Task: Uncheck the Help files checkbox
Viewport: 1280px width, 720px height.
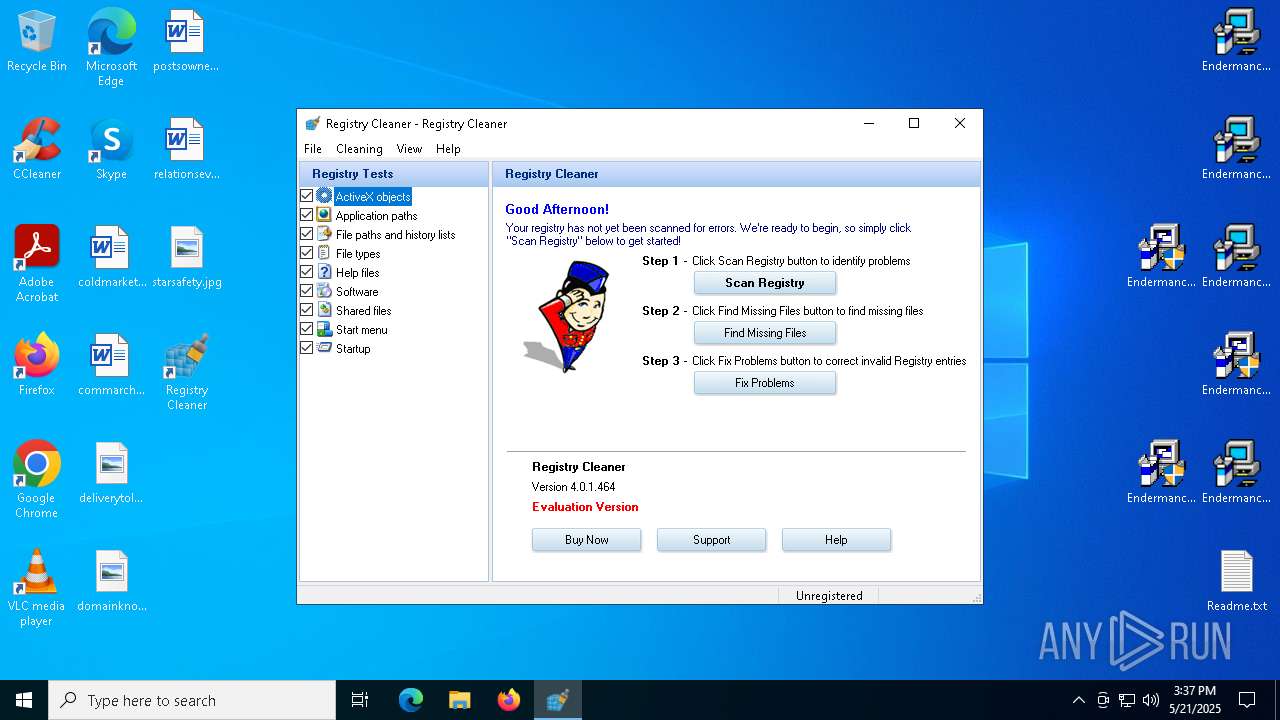Action: 307,272
